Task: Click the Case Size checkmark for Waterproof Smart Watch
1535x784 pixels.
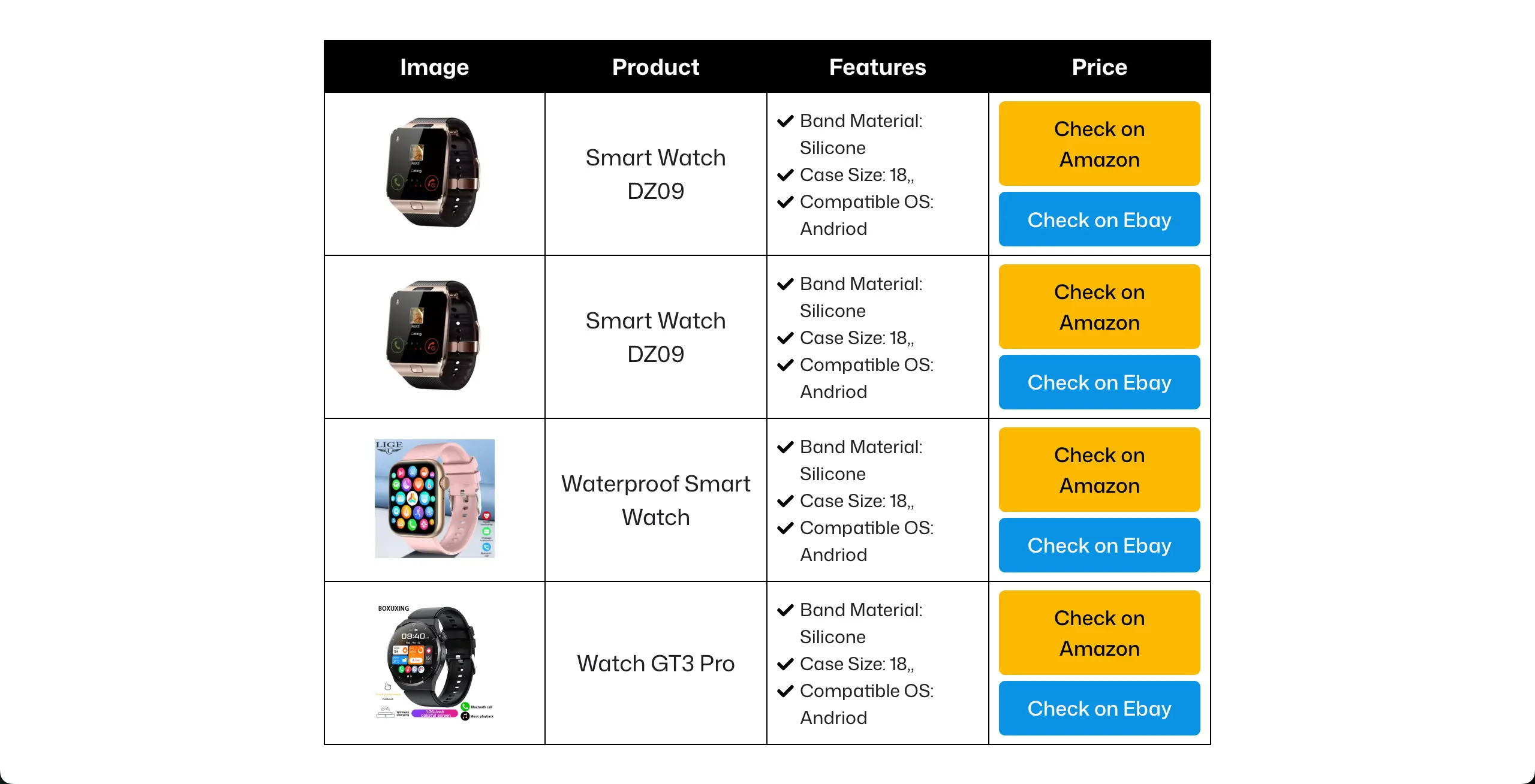Action: [x=785, y=502]
